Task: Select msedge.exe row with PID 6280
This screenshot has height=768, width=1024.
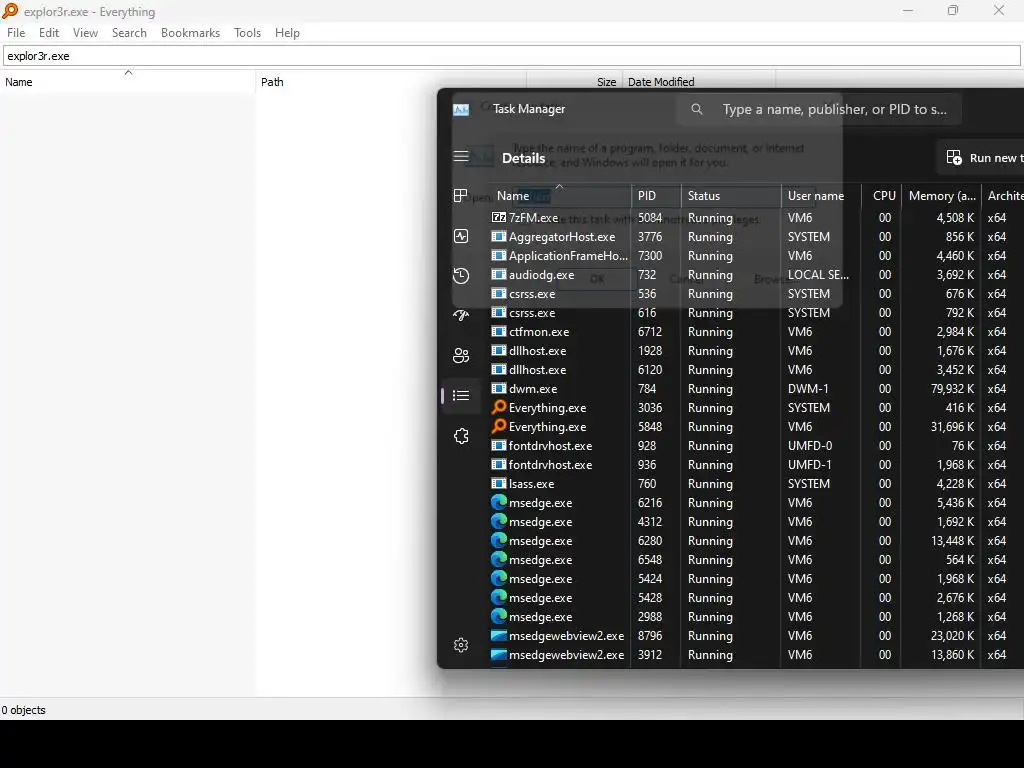Action: 756,540
